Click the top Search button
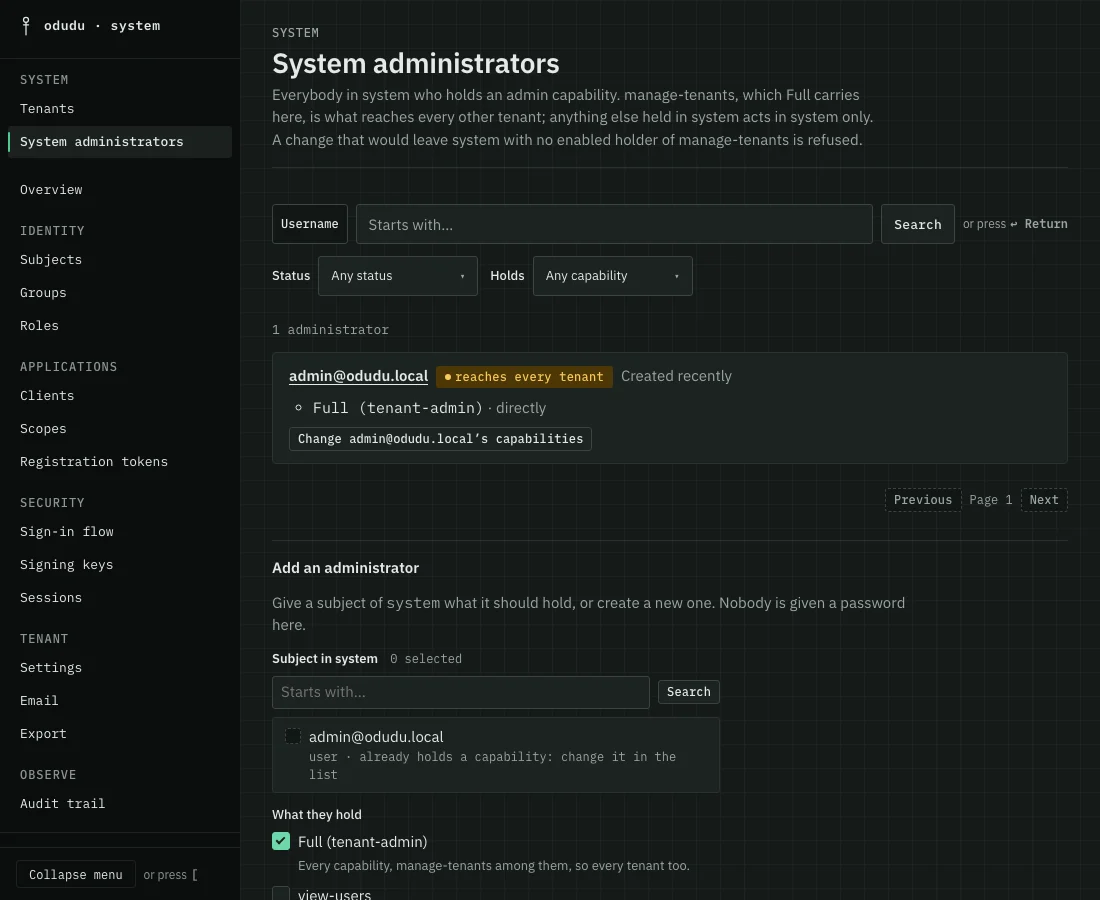Image resolution: width=1100 pixels, height=900 pixels. coord(918,224)
